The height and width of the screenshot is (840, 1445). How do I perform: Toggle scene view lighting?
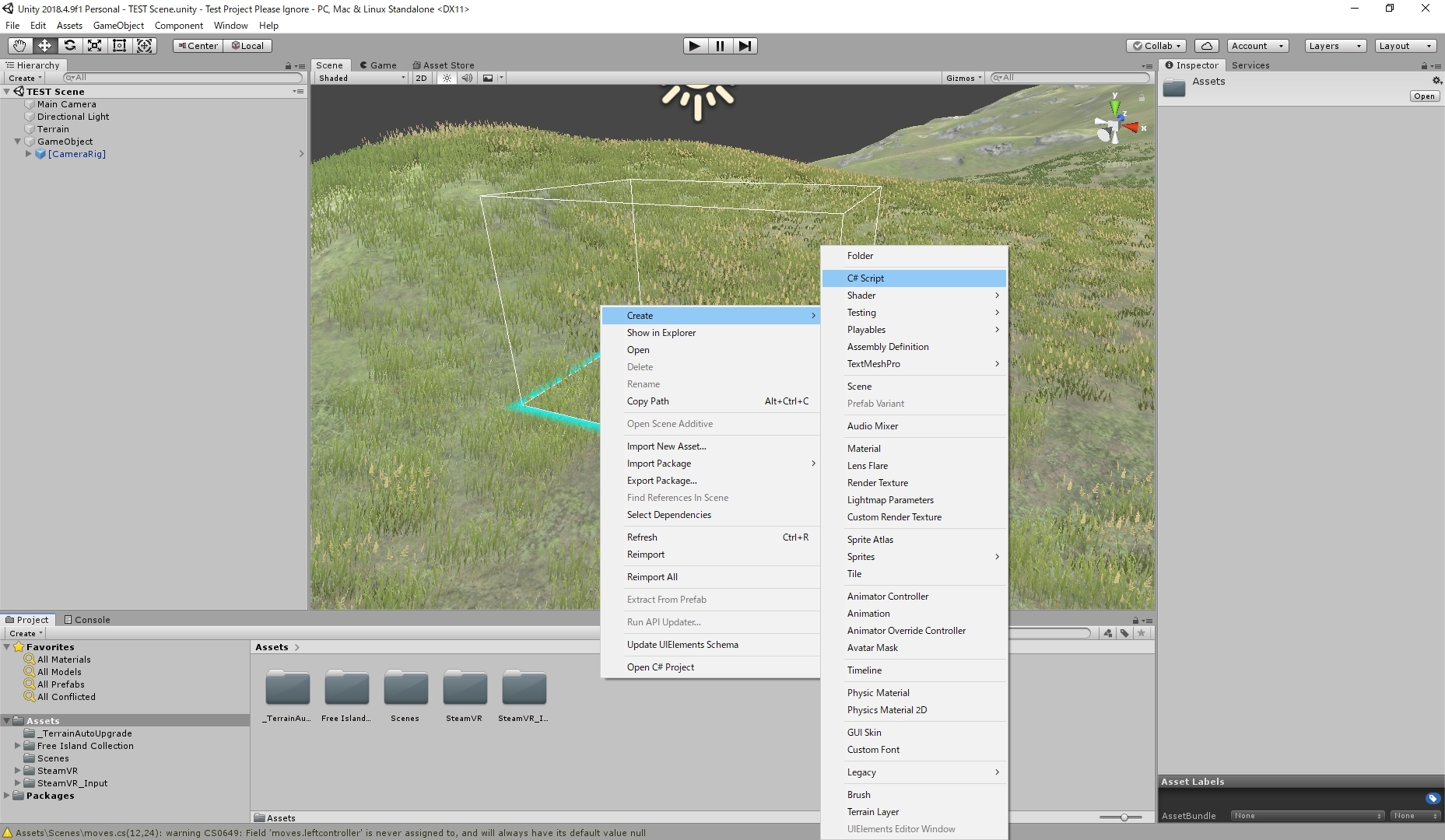tap(446, 78)
